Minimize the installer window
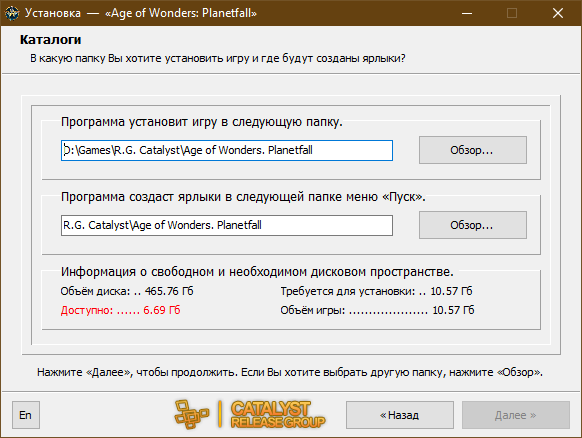This screenshot has width=582, height=438. point(467,13)
